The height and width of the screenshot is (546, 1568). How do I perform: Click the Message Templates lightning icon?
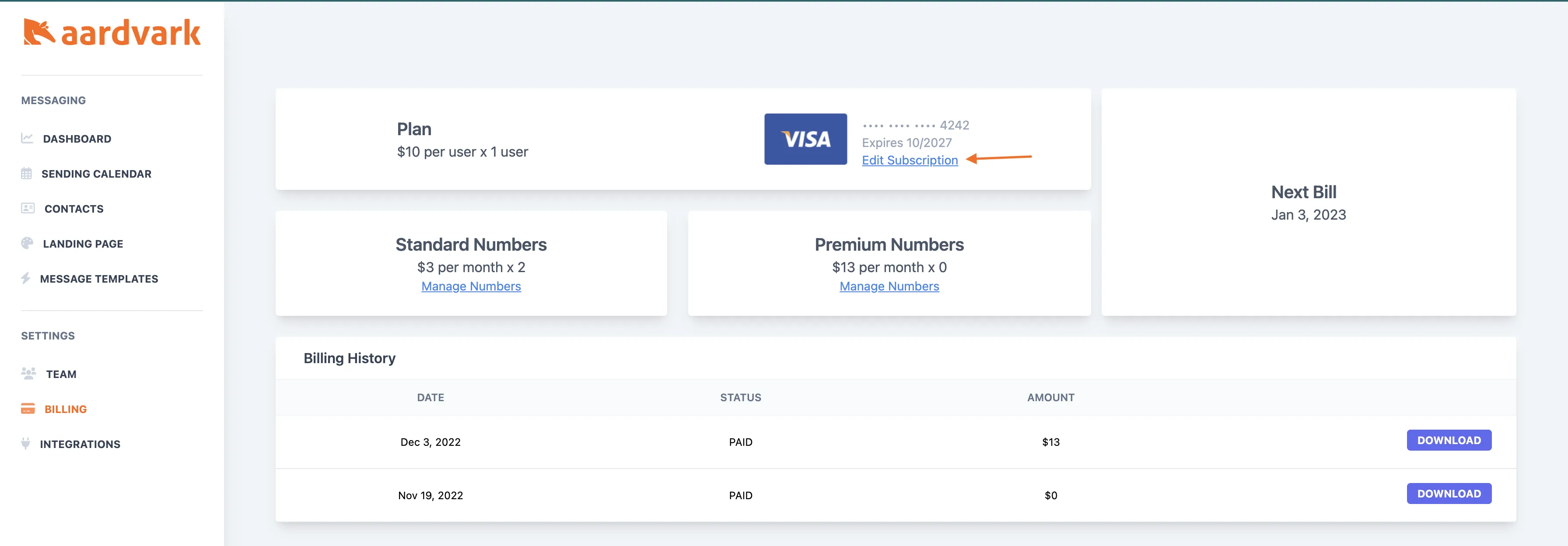28,279
